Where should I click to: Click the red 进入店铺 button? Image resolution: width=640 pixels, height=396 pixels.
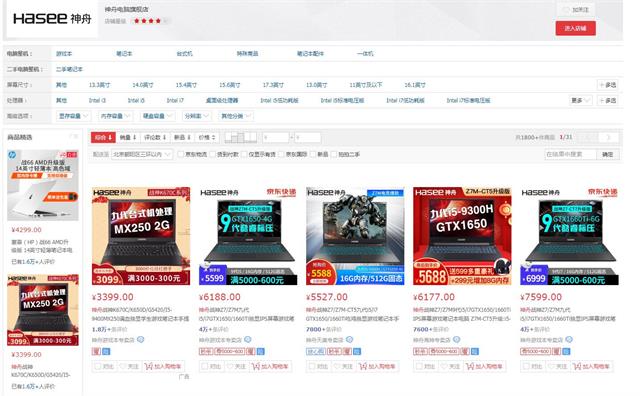[575, 28]
